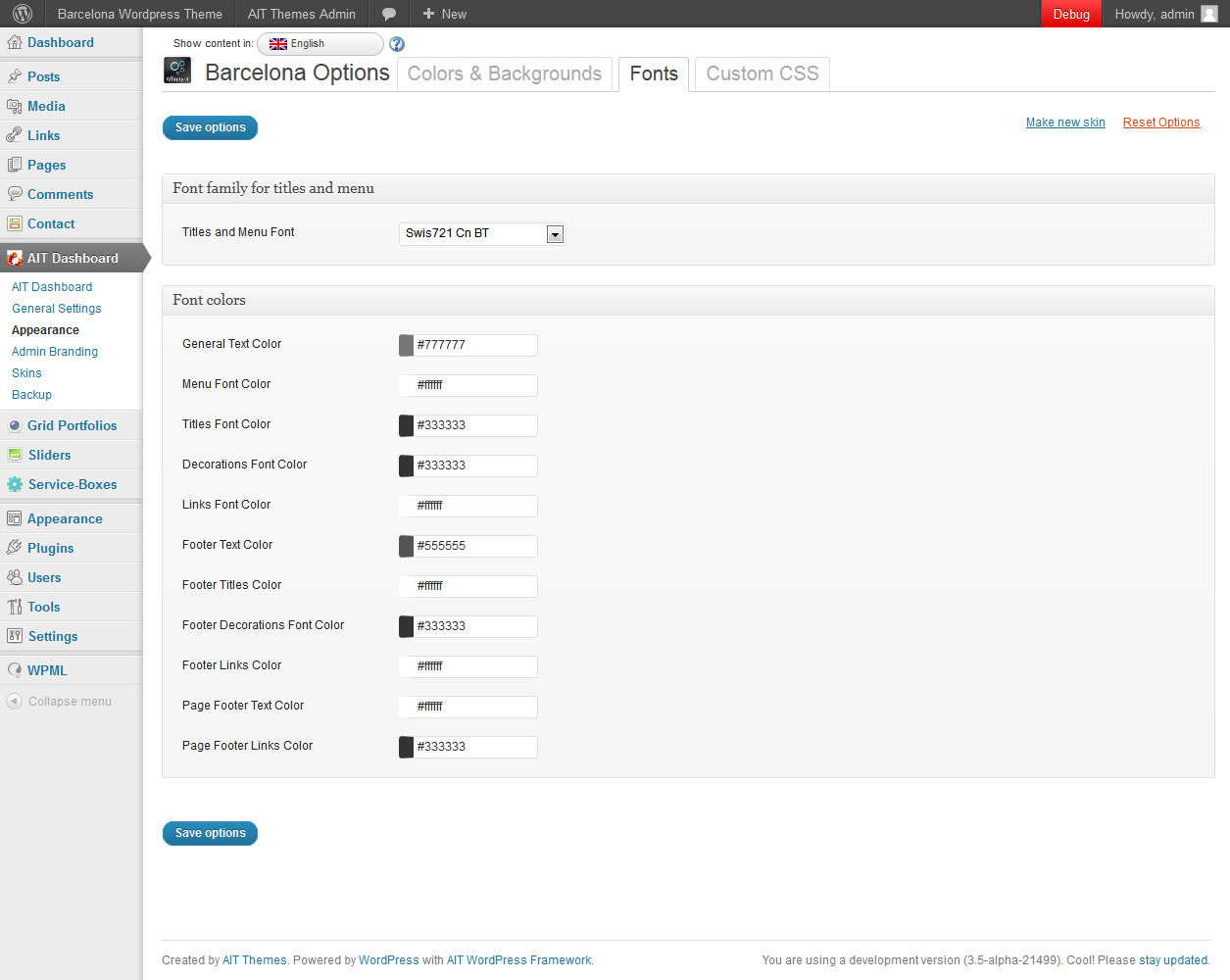Click the Footer Text Color swatch

[x=406, y=546]
